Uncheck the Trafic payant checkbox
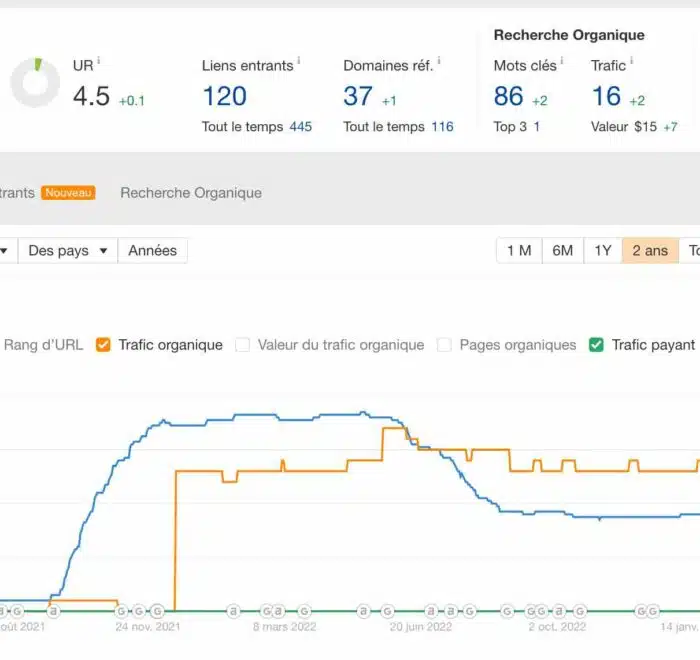 click(596, 345)
